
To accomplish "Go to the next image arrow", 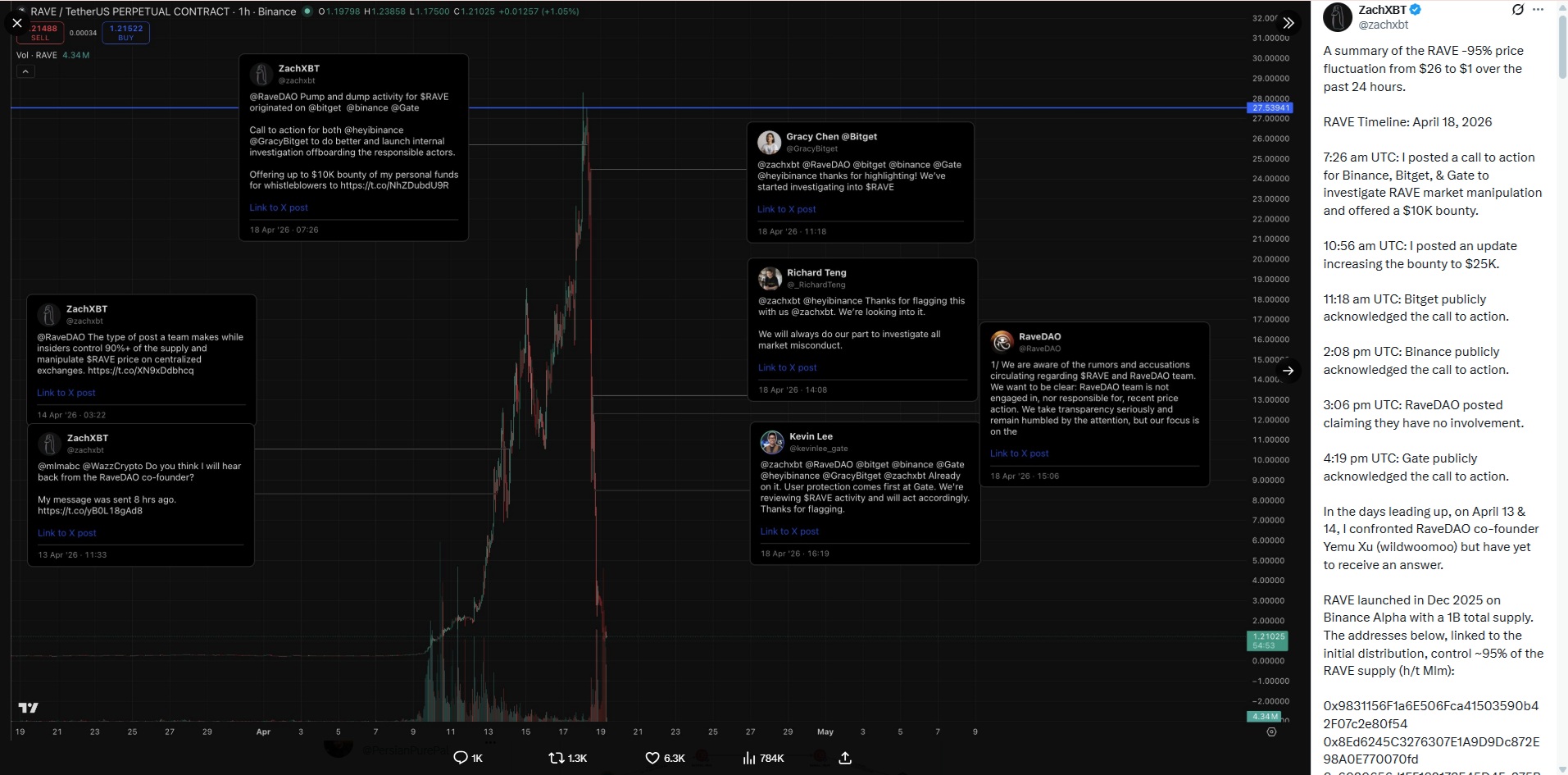I will tap(1288, 371).
